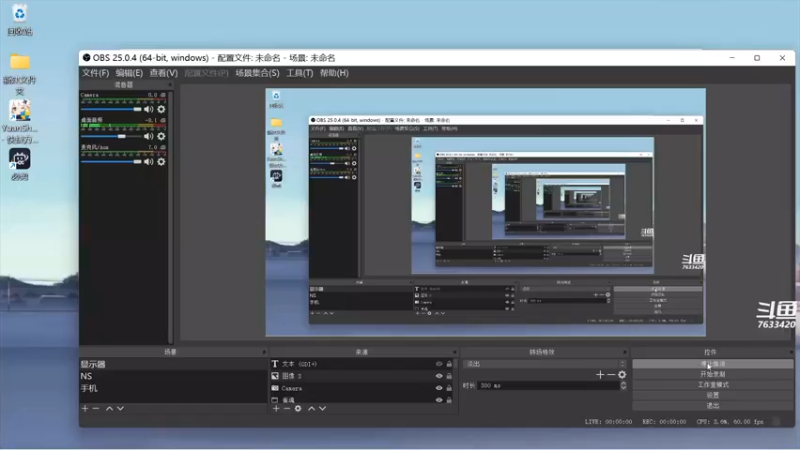Click the Camera volume slider
This screenshot has width=800, height=450.
pos(111,109)
